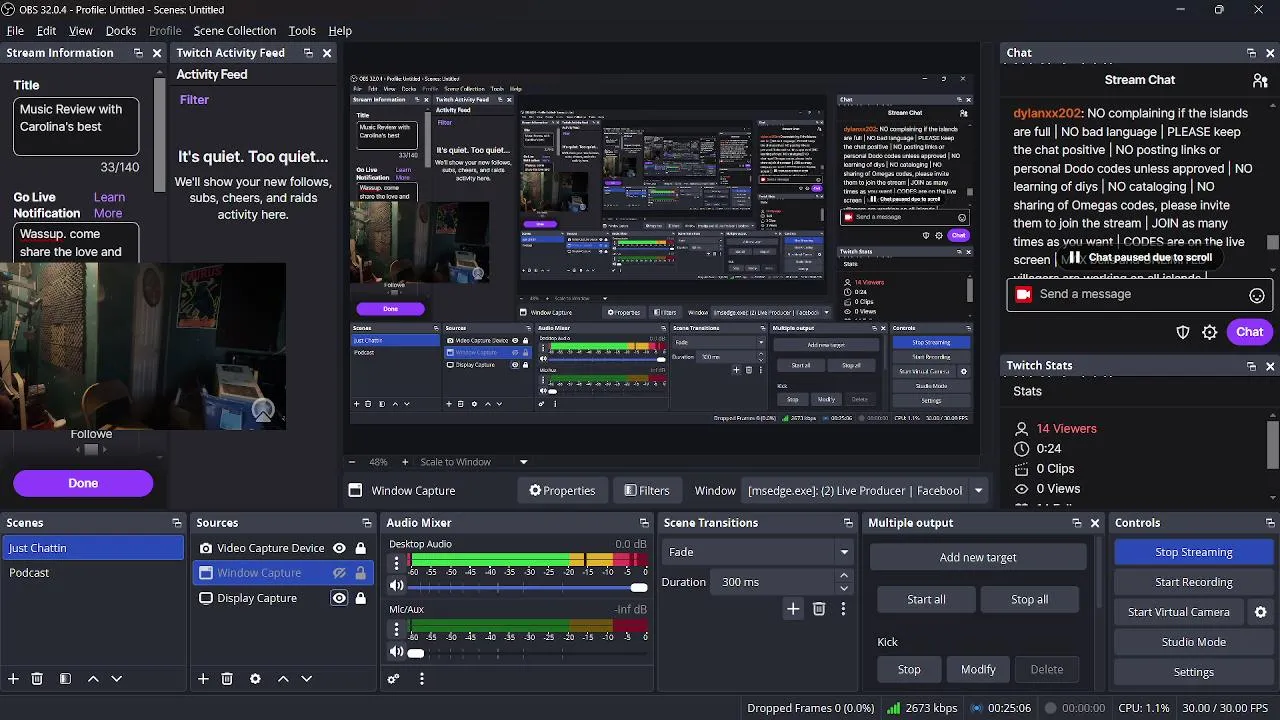Open the chat community users icon
Viewport: 1280px width, 720px height.
(1260, 80)
